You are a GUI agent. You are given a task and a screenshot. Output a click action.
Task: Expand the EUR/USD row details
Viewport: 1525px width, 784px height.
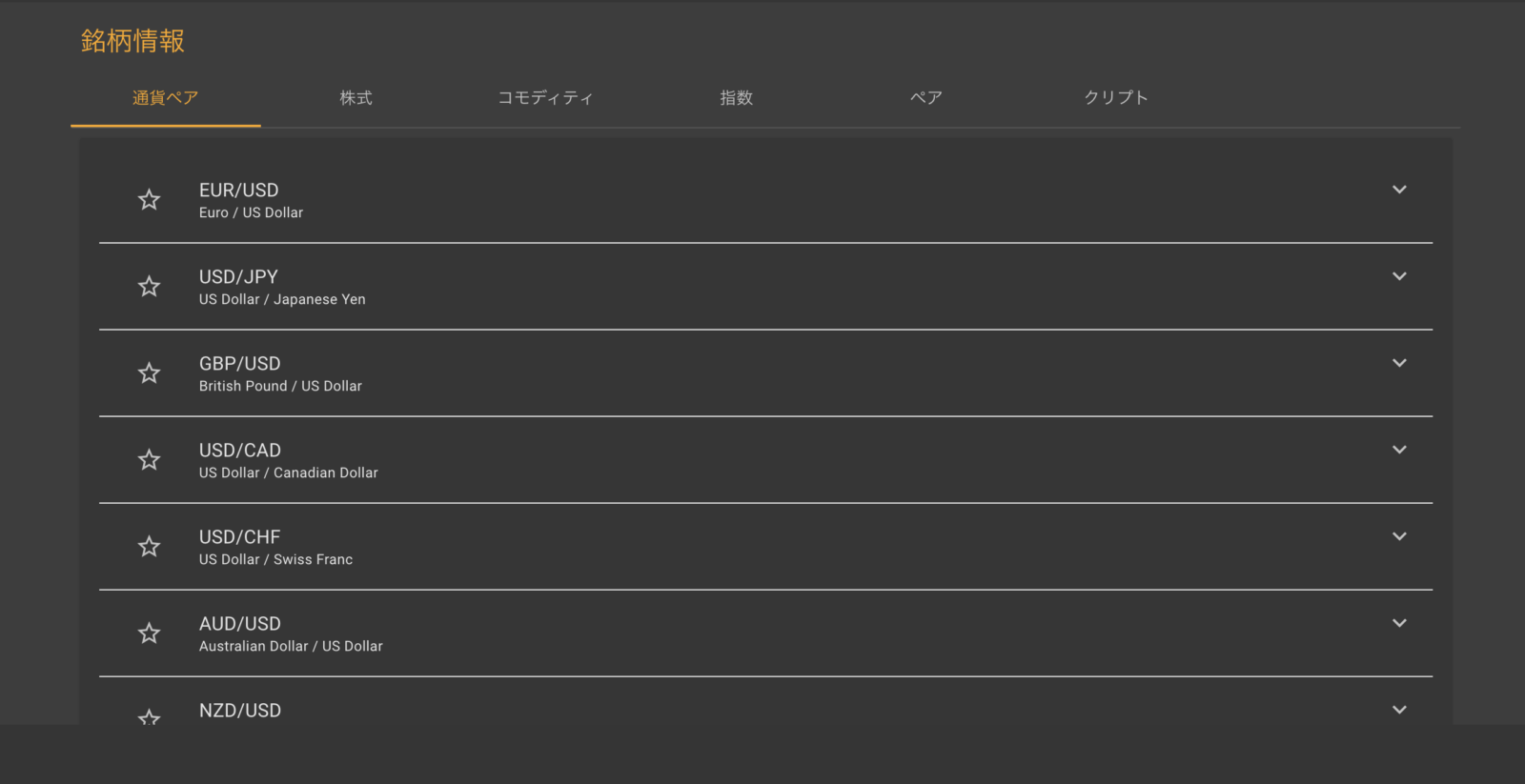[1399, 190]
